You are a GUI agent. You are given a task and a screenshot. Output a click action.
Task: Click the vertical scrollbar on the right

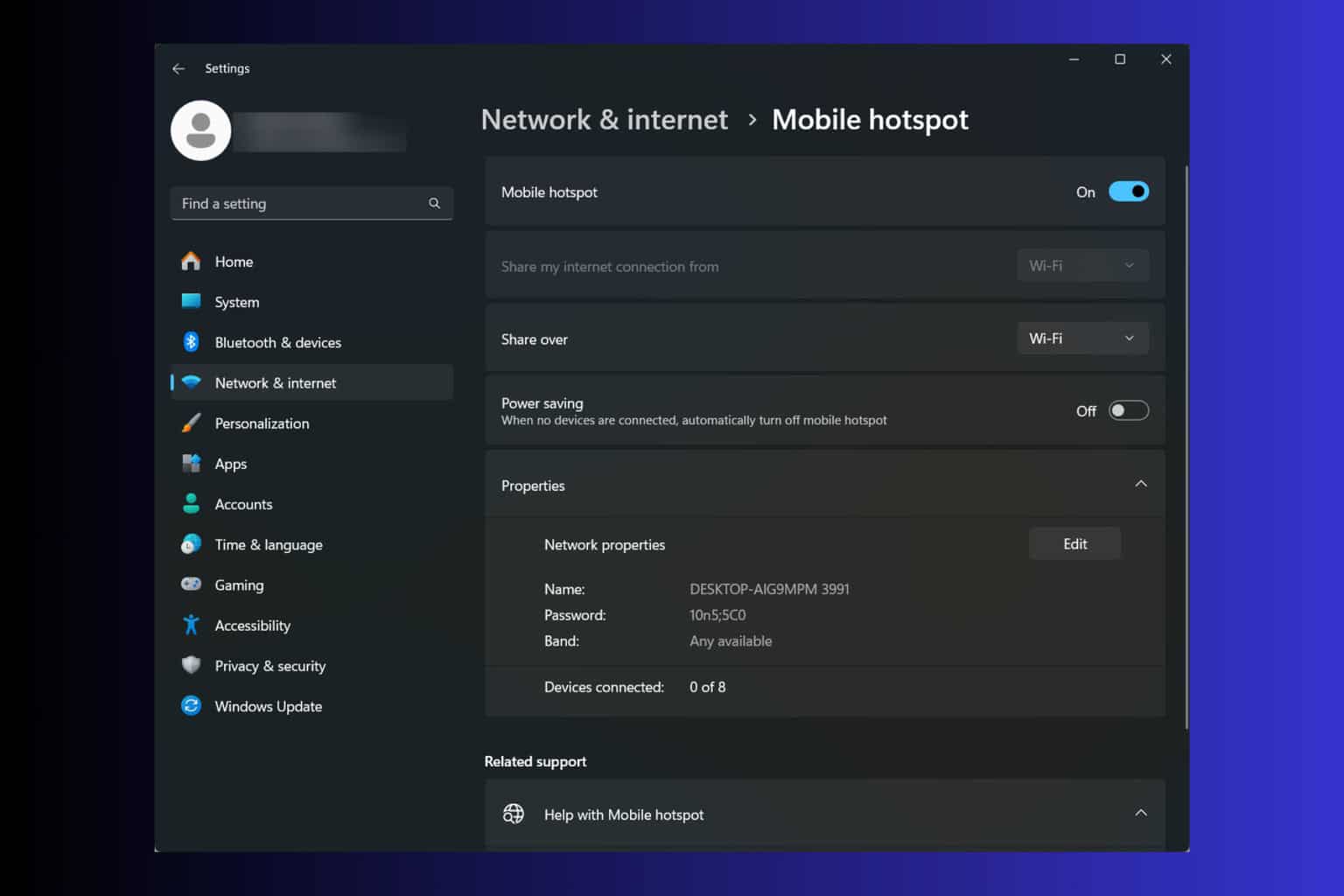(1186, 446)
